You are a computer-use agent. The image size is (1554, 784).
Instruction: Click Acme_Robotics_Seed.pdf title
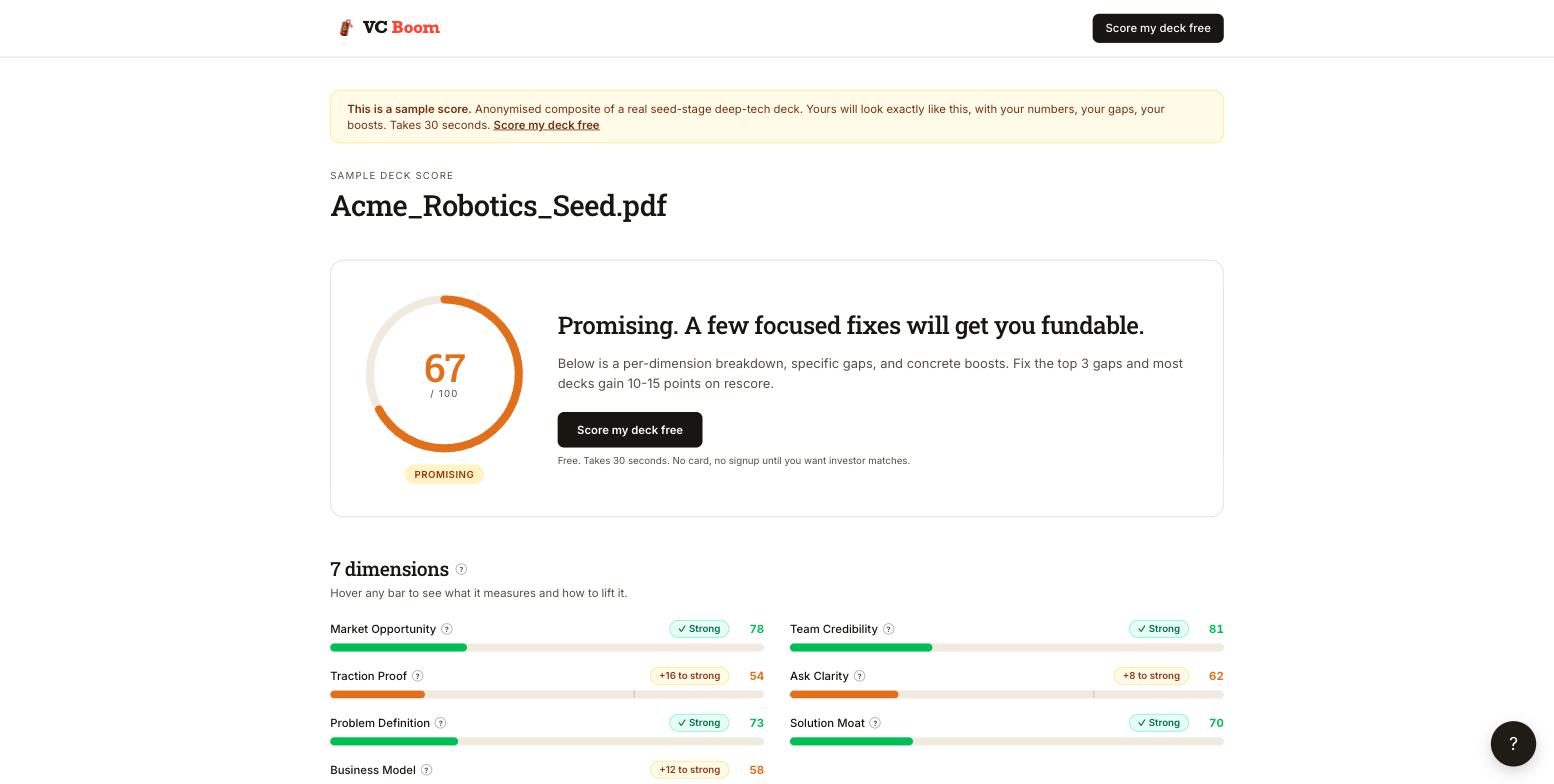click(x=498, y=206)
